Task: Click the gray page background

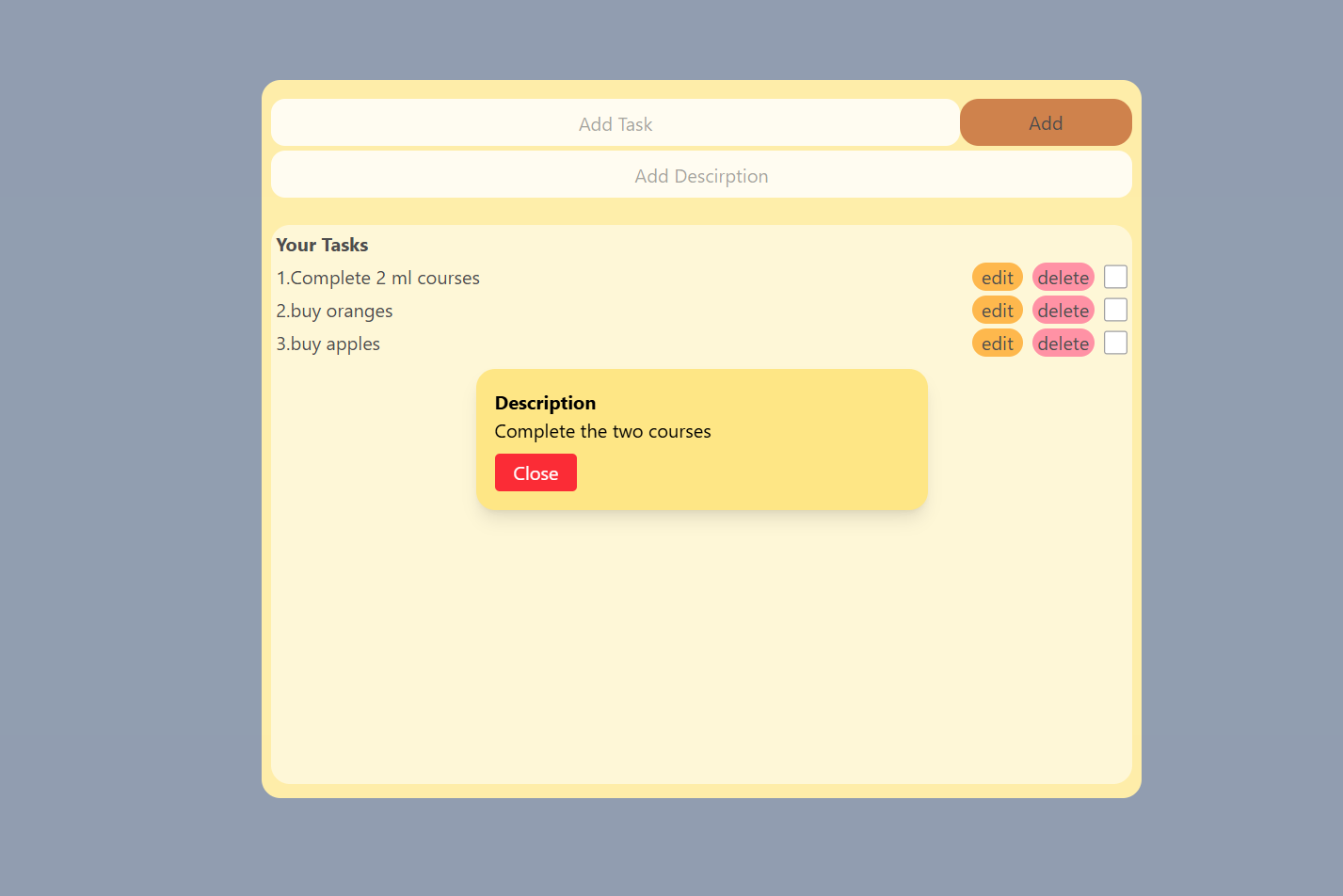Action: coord(122,471)
